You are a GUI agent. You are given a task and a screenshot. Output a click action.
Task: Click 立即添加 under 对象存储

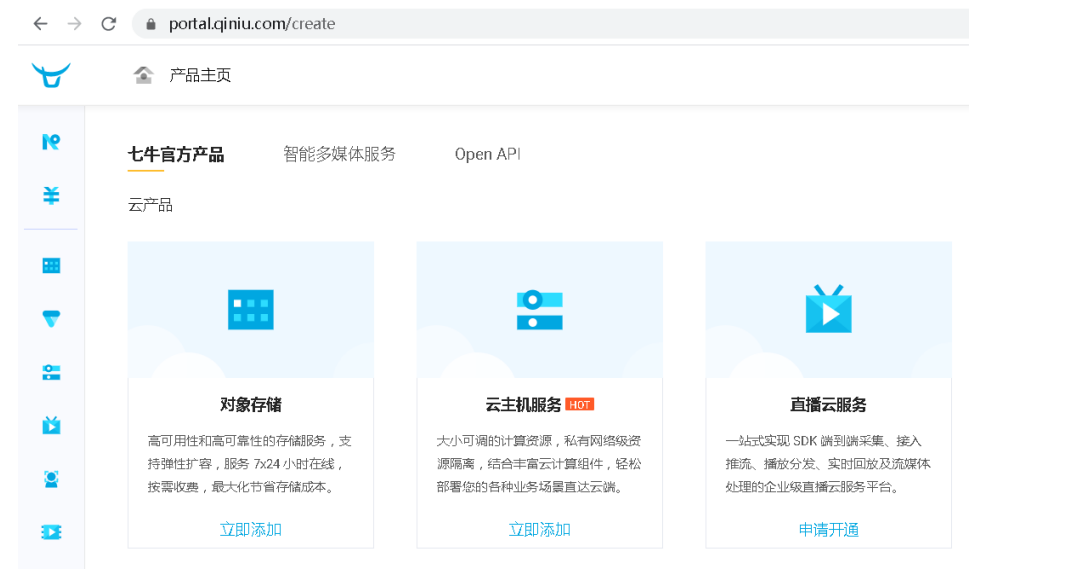click(x=250, y=530)
